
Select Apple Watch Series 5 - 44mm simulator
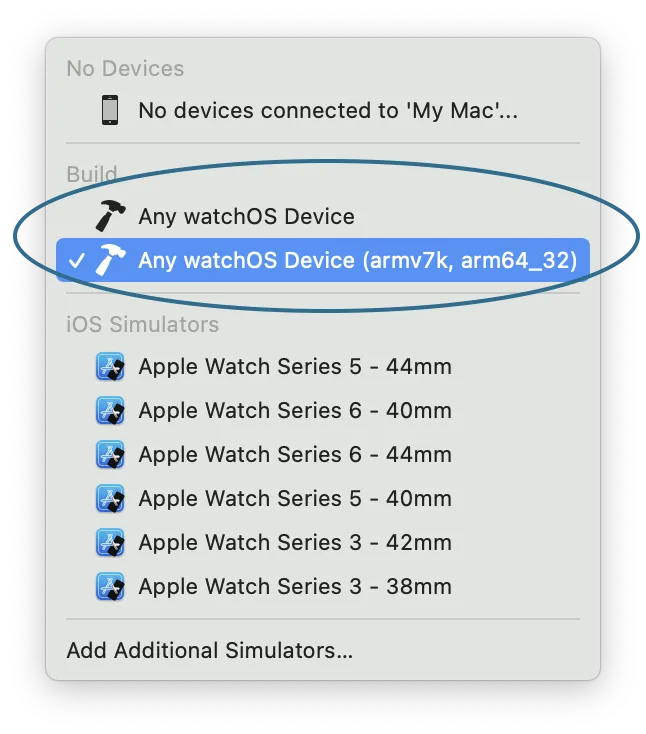pos(323,366)
